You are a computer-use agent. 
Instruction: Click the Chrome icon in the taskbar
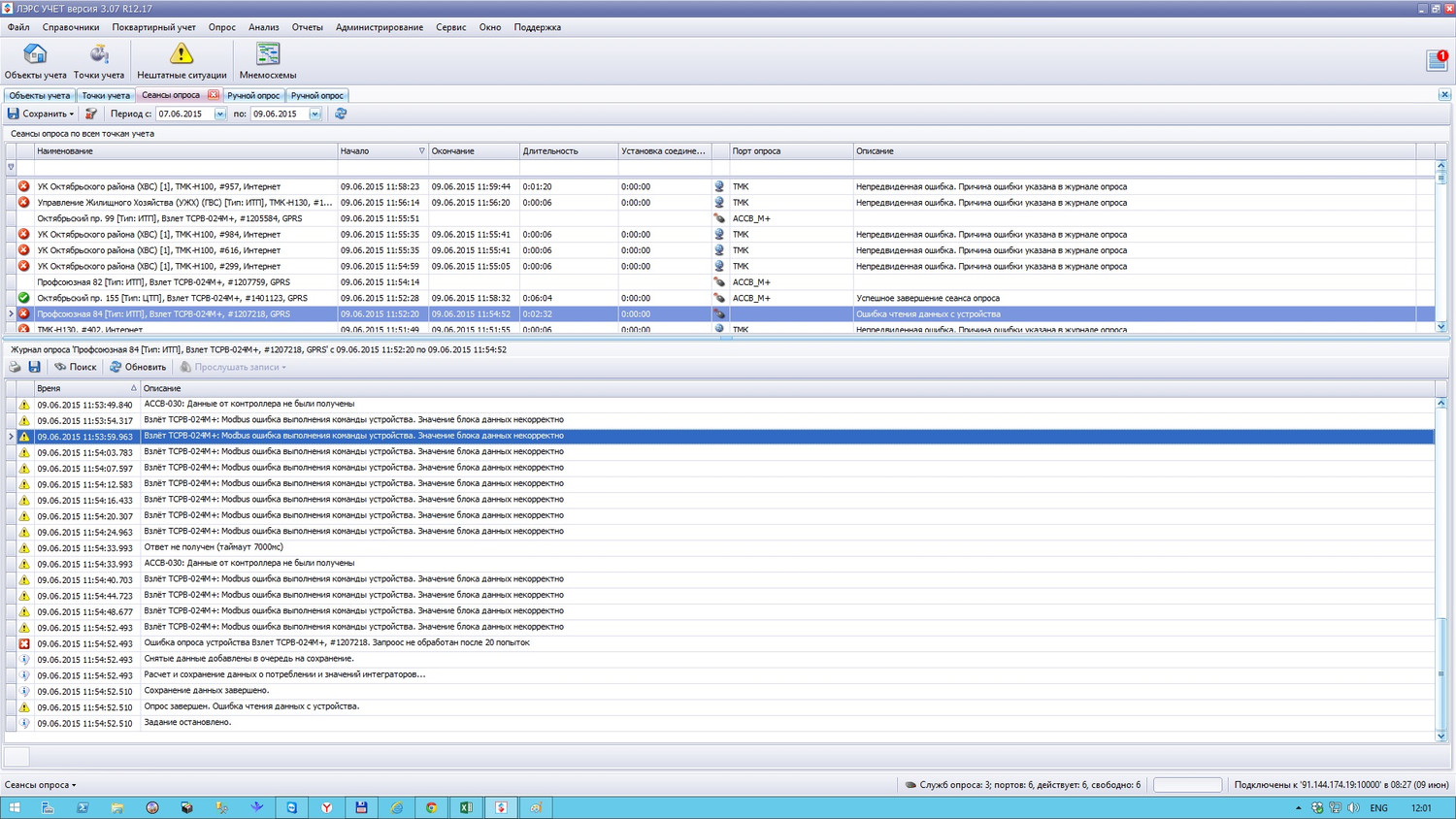(x=431, y=807)
